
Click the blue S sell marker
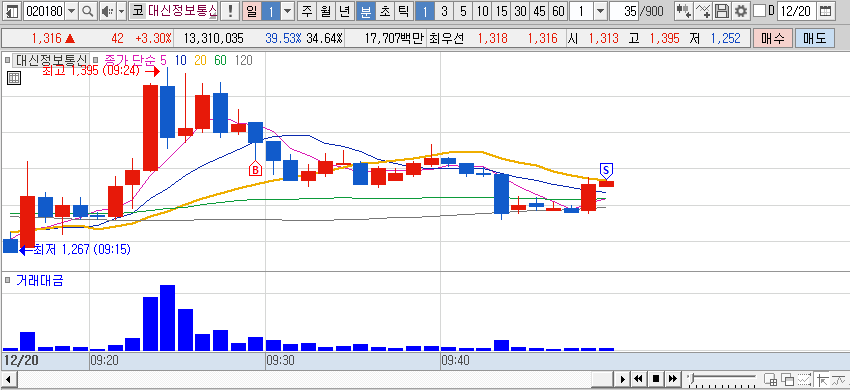(606, 171)
